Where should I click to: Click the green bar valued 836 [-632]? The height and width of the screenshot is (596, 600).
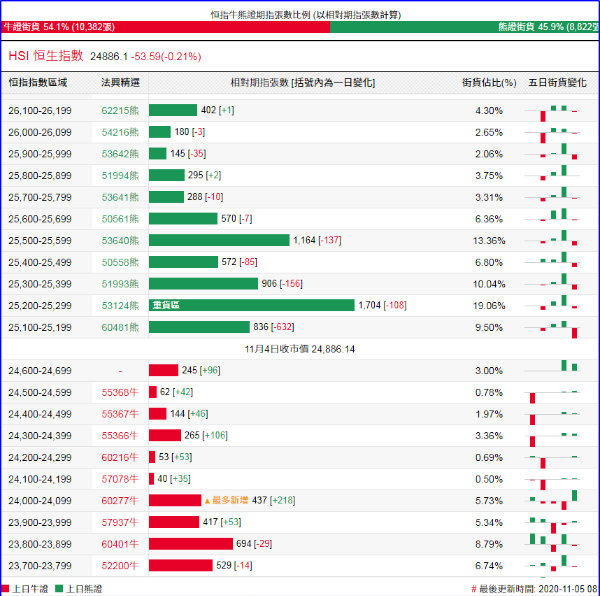pos(199,327)
